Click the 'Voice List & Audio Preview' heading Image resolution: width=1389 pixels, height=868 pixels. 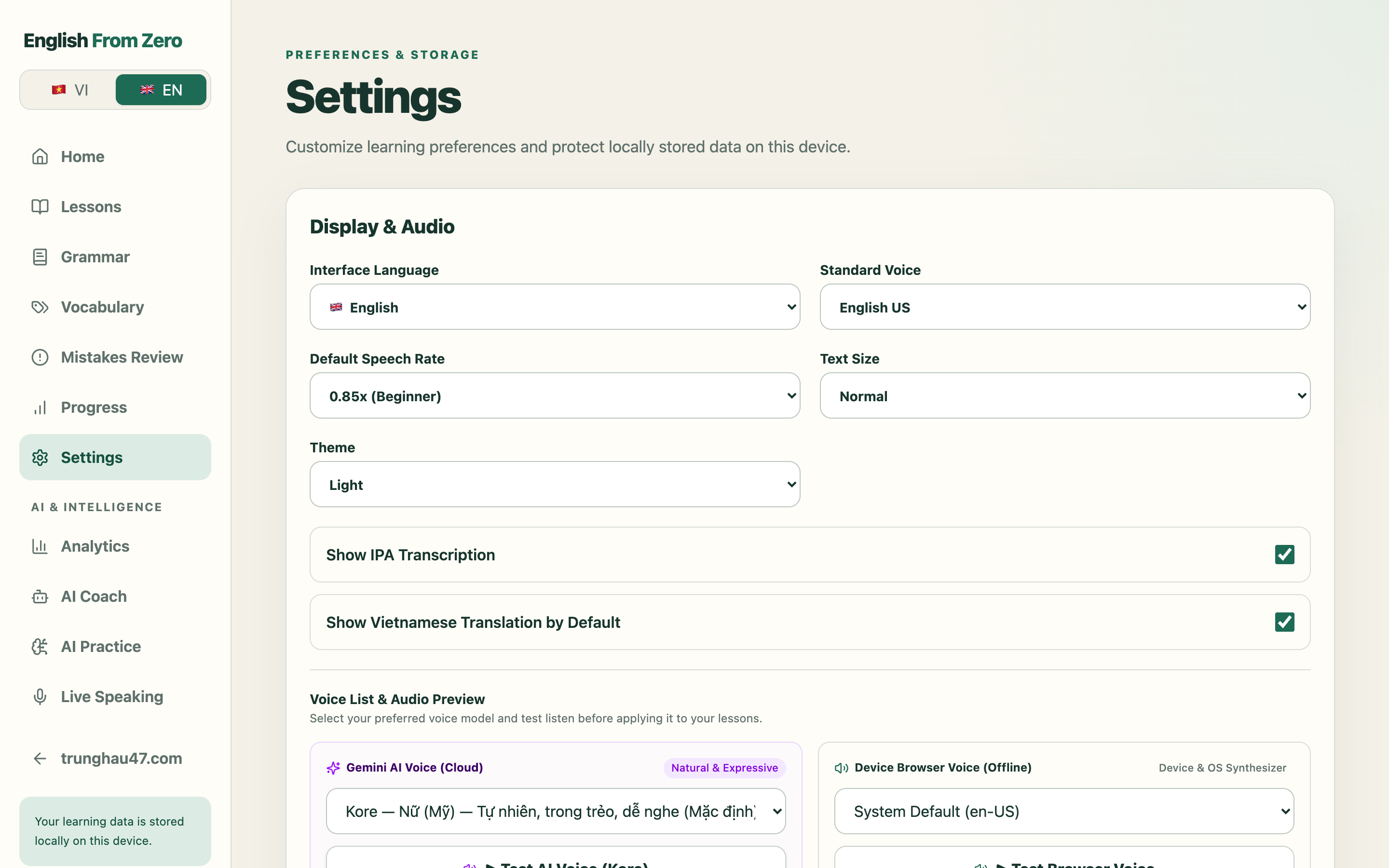click(397, 699)
